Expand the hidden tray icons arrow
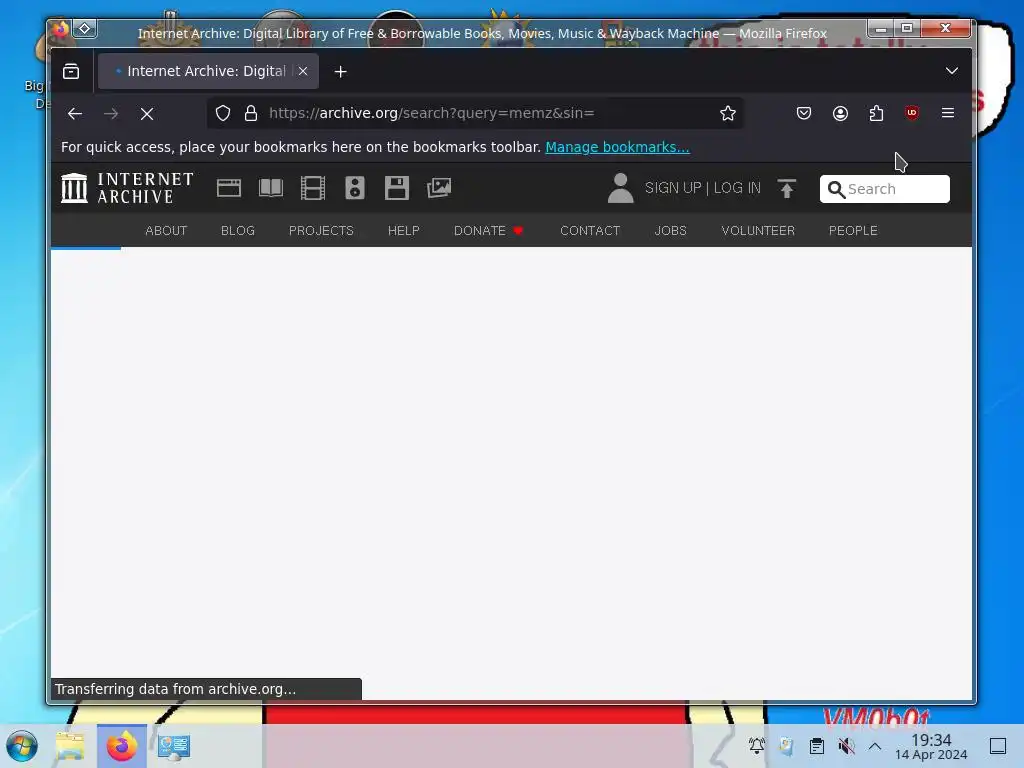 (875, 746)
